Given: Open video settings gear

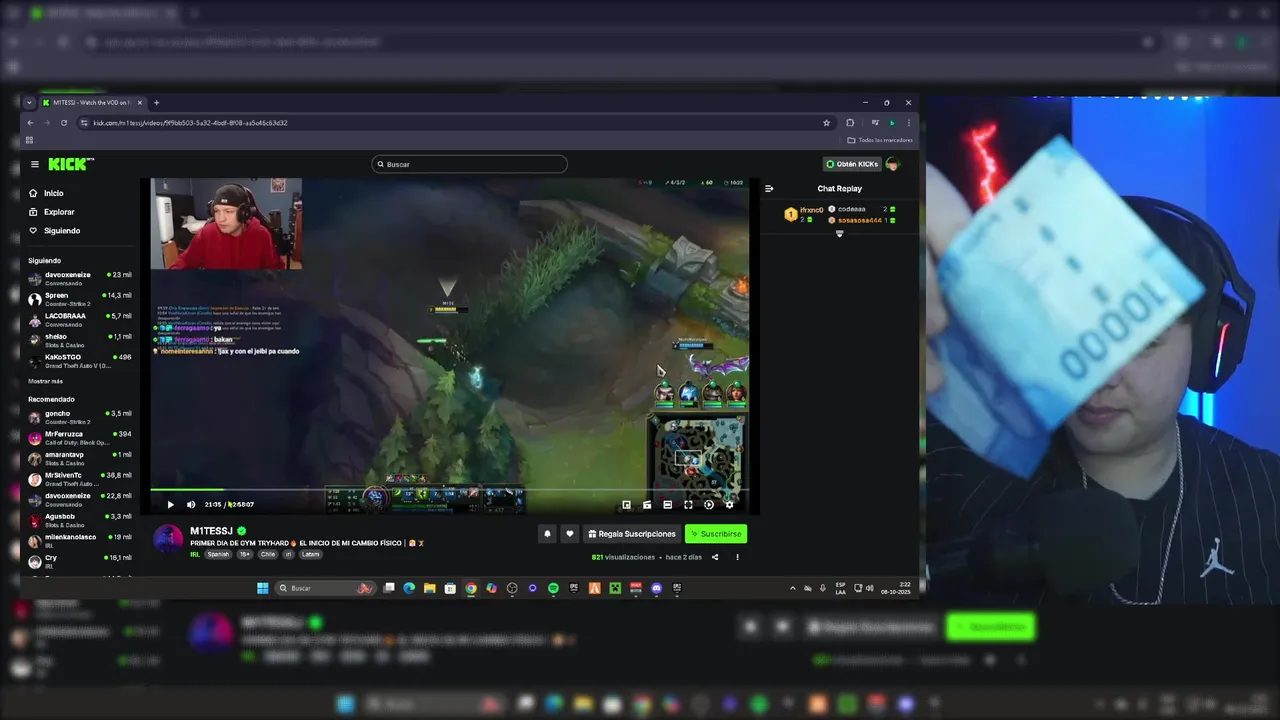Looking at the screenshot, I should click(729, 505).
